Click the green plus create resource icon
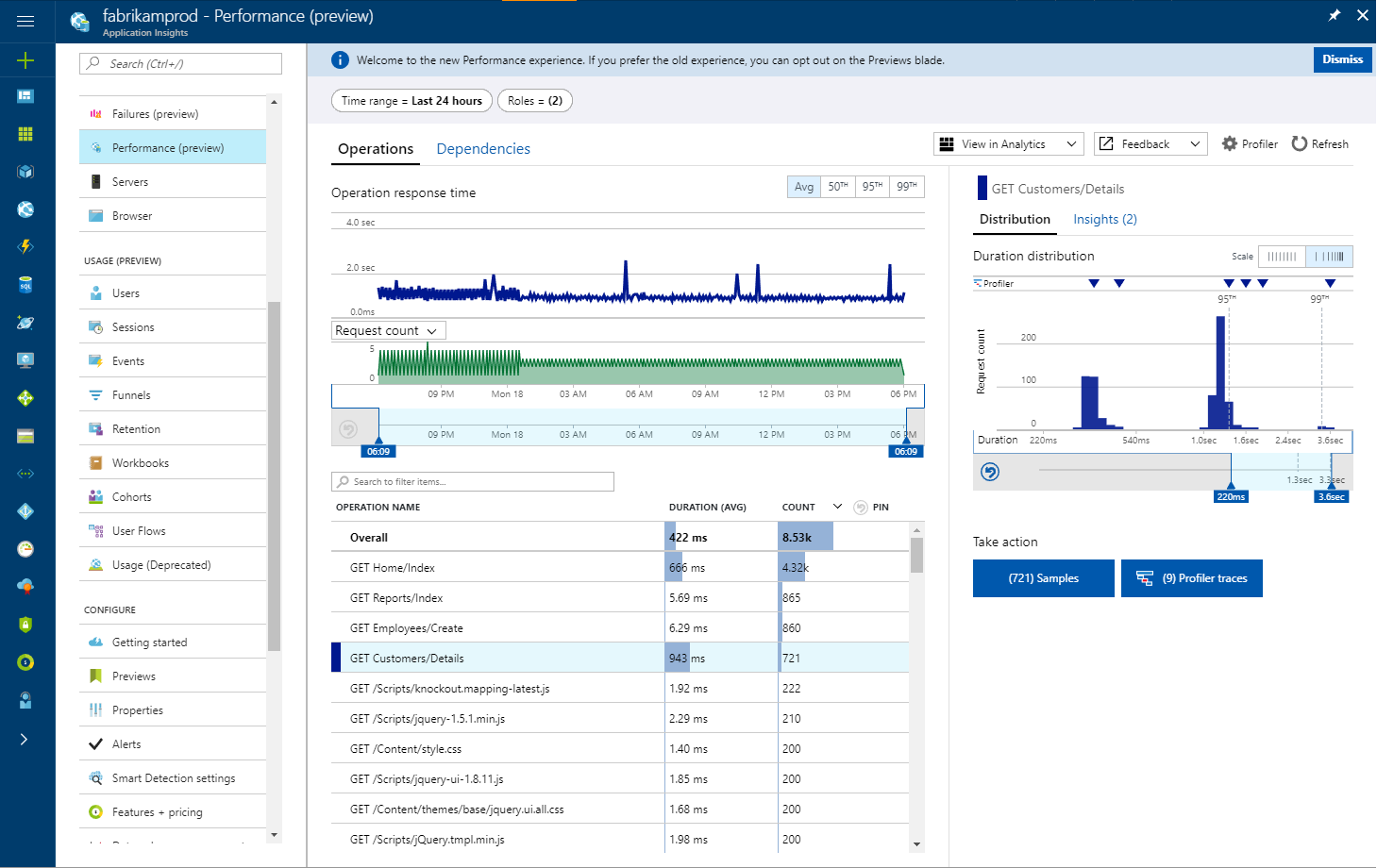 tap(25, 60)
